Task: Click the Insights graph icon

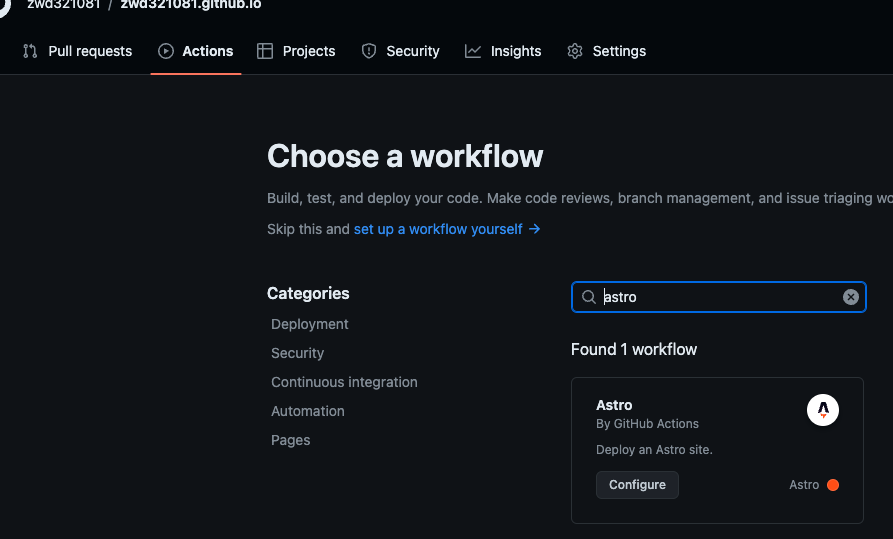Action: [x=473, y=51]
